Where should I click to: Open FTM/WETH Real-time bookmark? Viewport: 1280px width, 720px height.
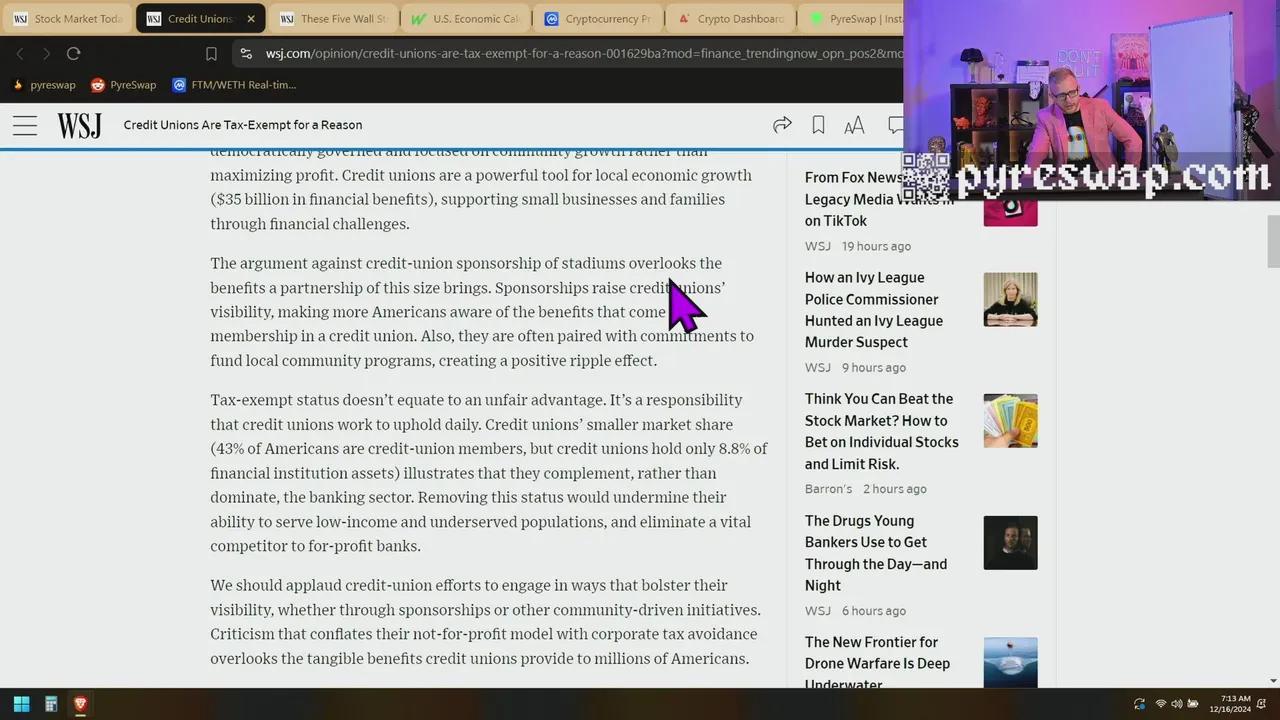tap(234, 85)
